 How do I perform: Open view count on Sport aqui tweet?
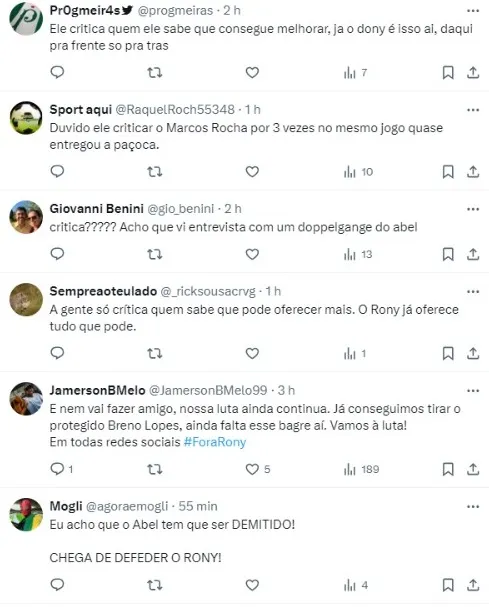pos(358,172)
